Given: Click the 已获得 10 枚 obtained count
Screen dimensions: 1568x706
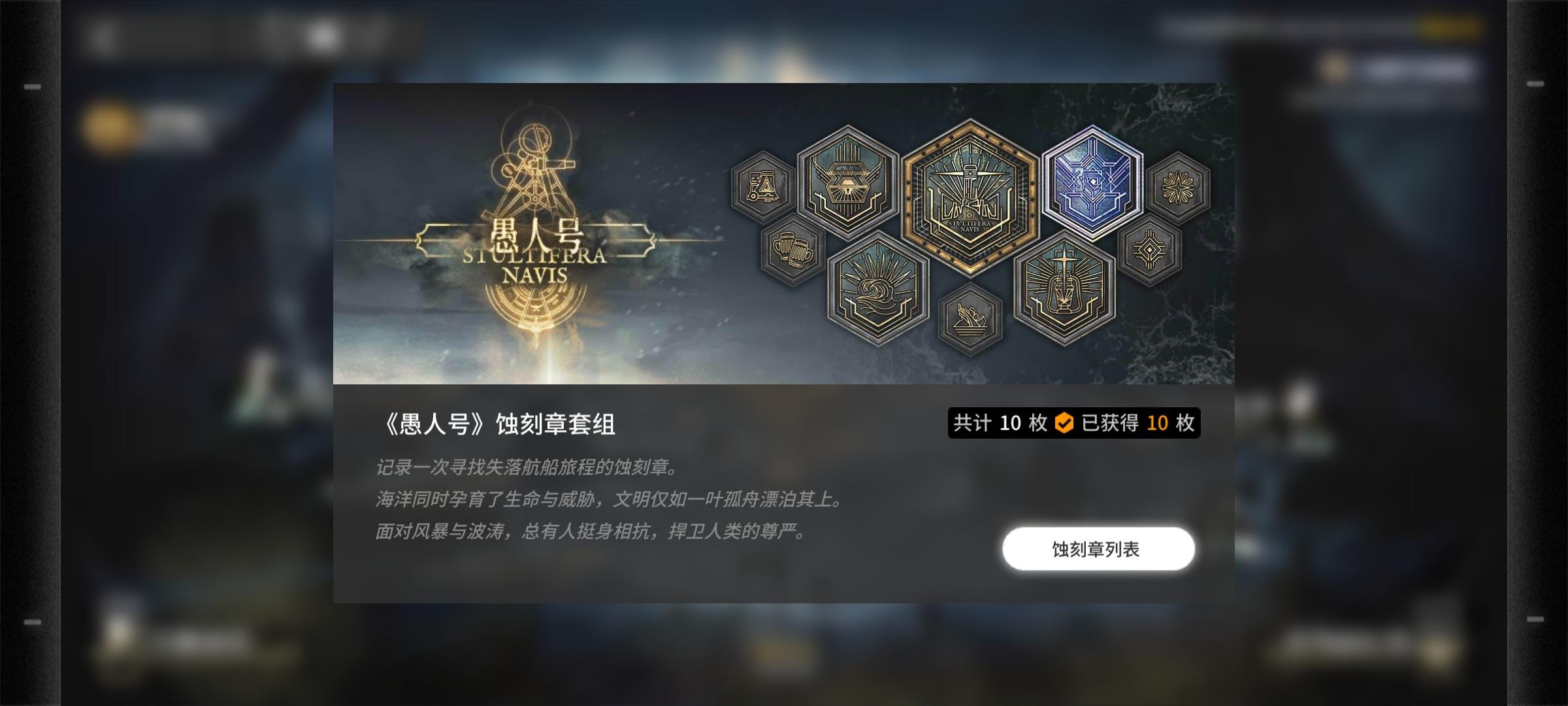Looking at the screenshot, I should click(1138, 423).
